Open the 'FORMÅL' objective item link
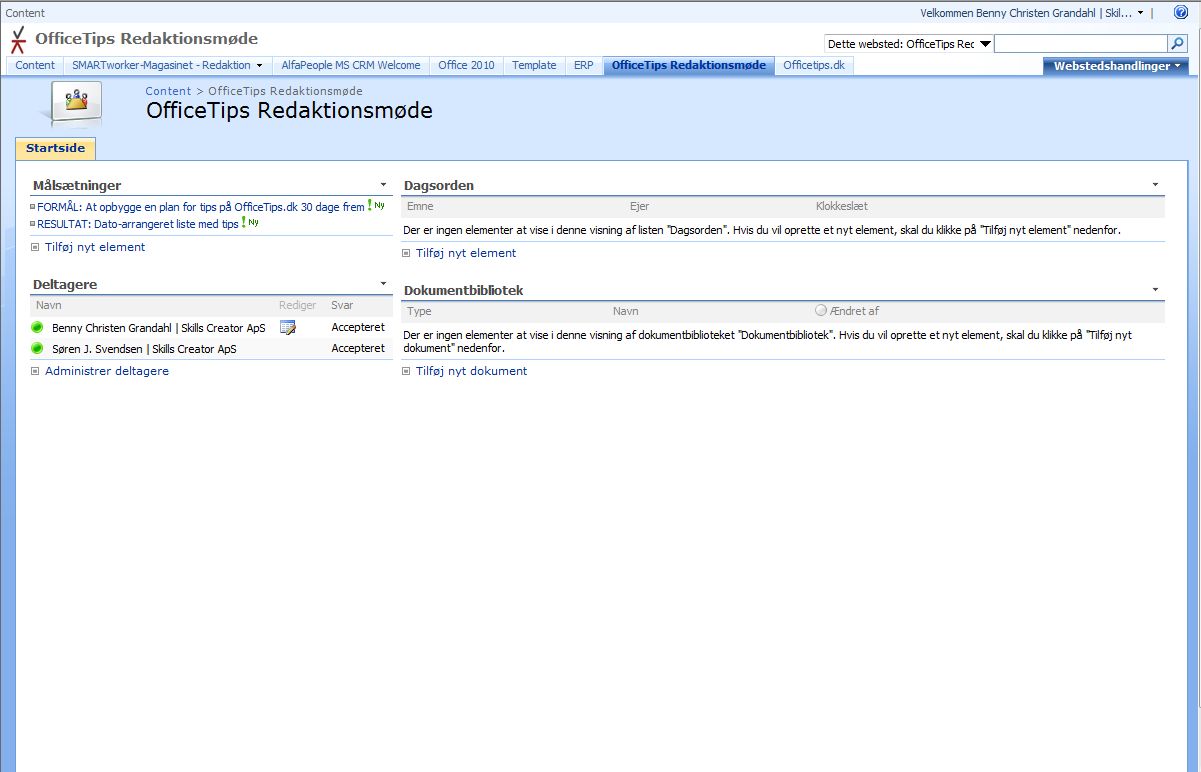This screenshot has height=772, width=1201. 200,207
